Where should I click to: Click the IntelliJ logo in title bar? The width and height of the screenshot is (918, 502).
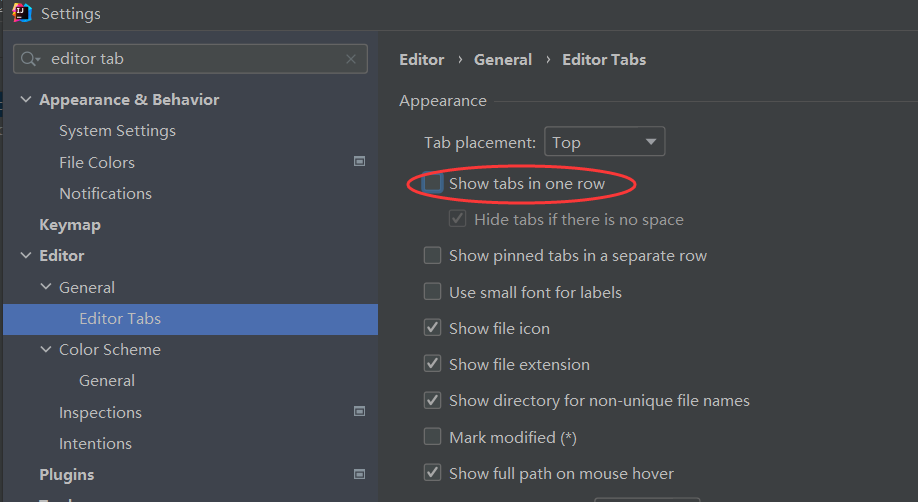22,14
